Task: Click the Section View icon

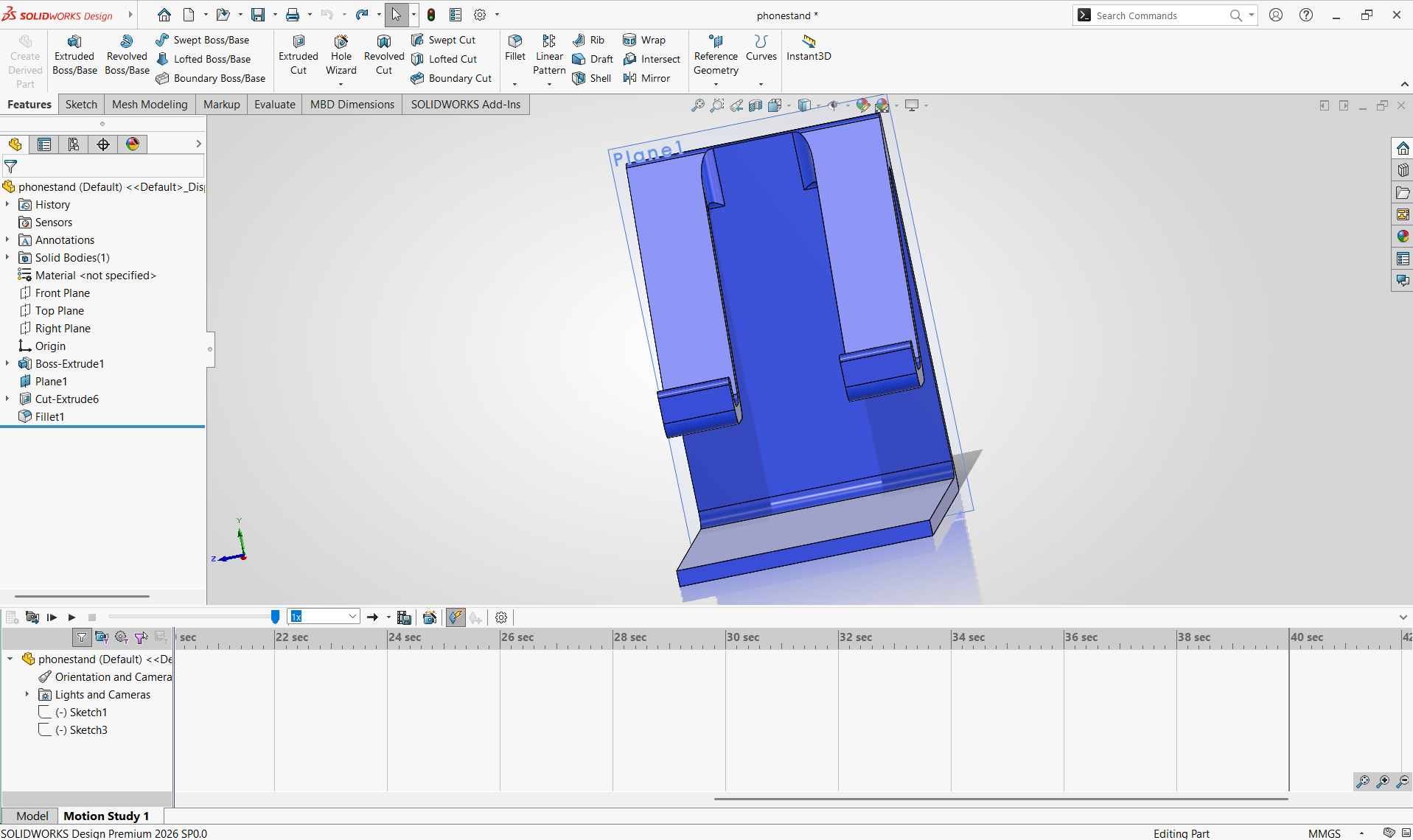Action: [x=755, y=105]
